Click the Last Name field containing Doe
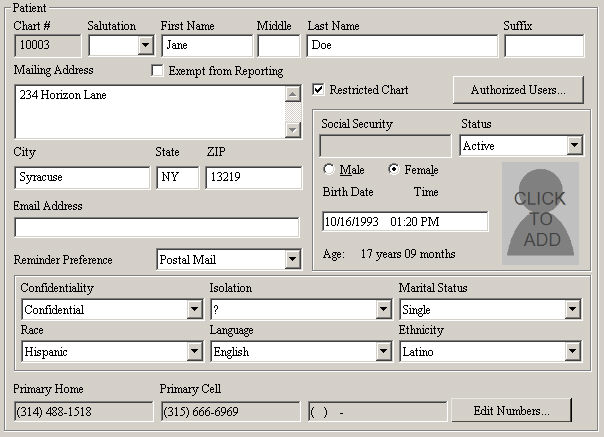Viewport: 604px width, 437px height. (x=402, y=45)
